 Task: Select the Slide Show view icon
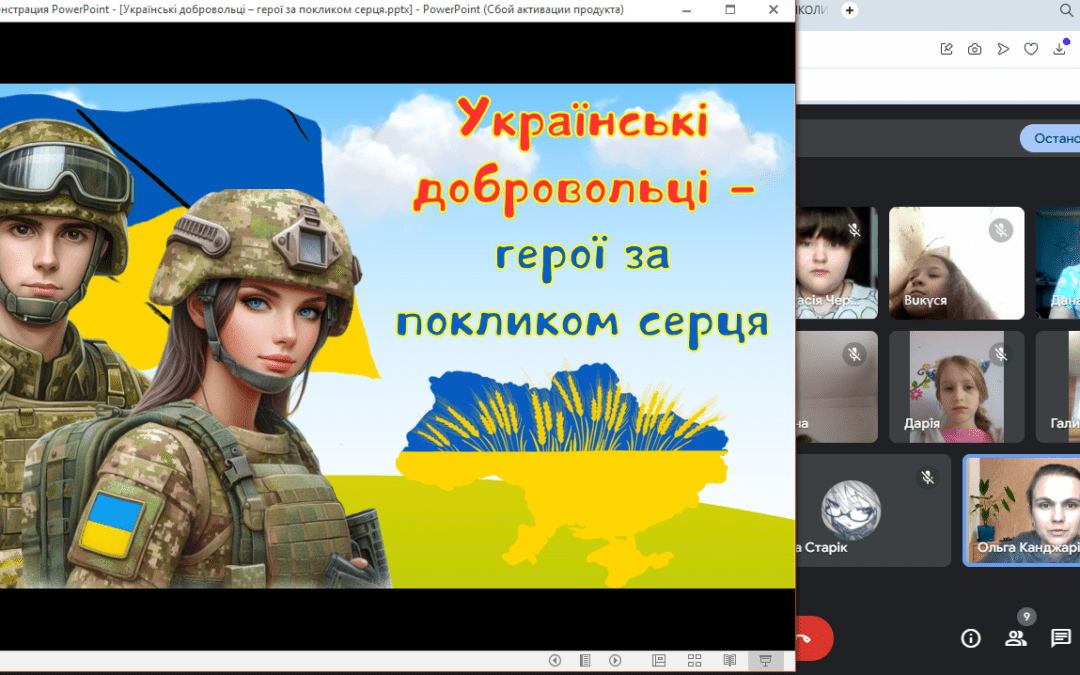[765, 661]
